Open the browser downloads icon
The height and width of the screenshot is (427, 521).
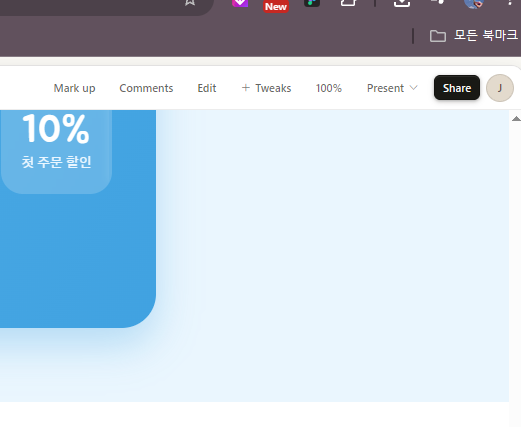(x=402, y=3)
